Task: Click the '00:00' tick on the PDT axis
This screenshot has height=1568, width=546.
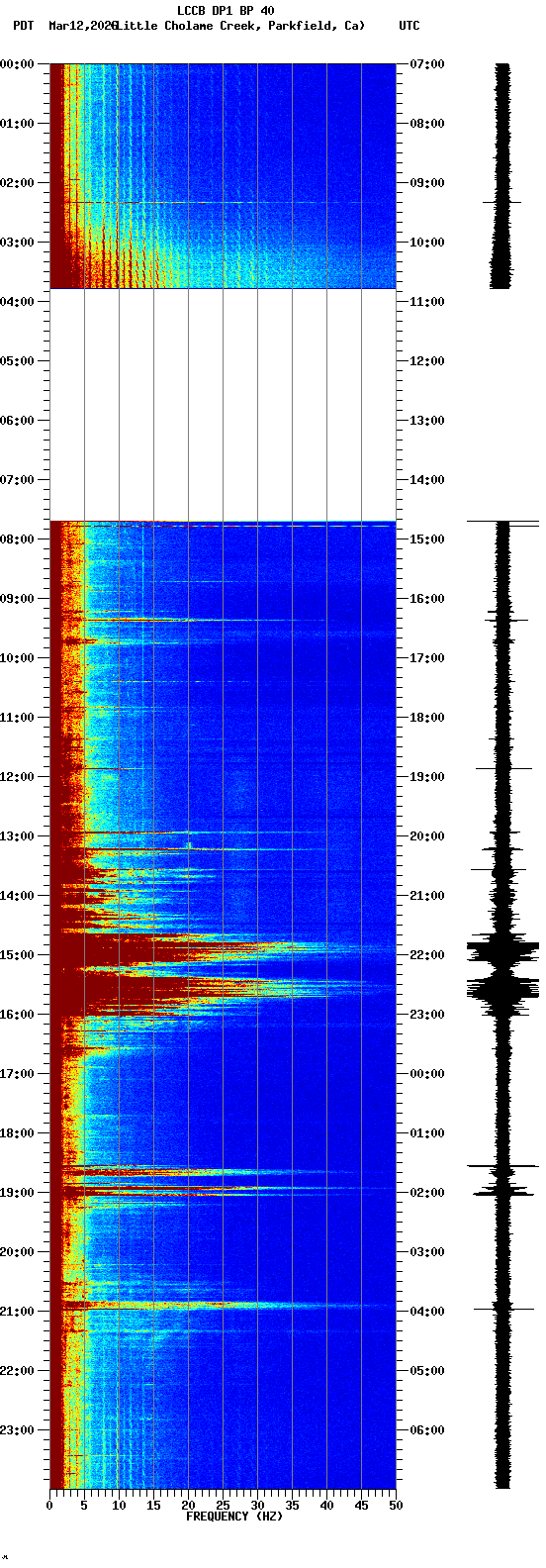Action: (x=17, y=63)
